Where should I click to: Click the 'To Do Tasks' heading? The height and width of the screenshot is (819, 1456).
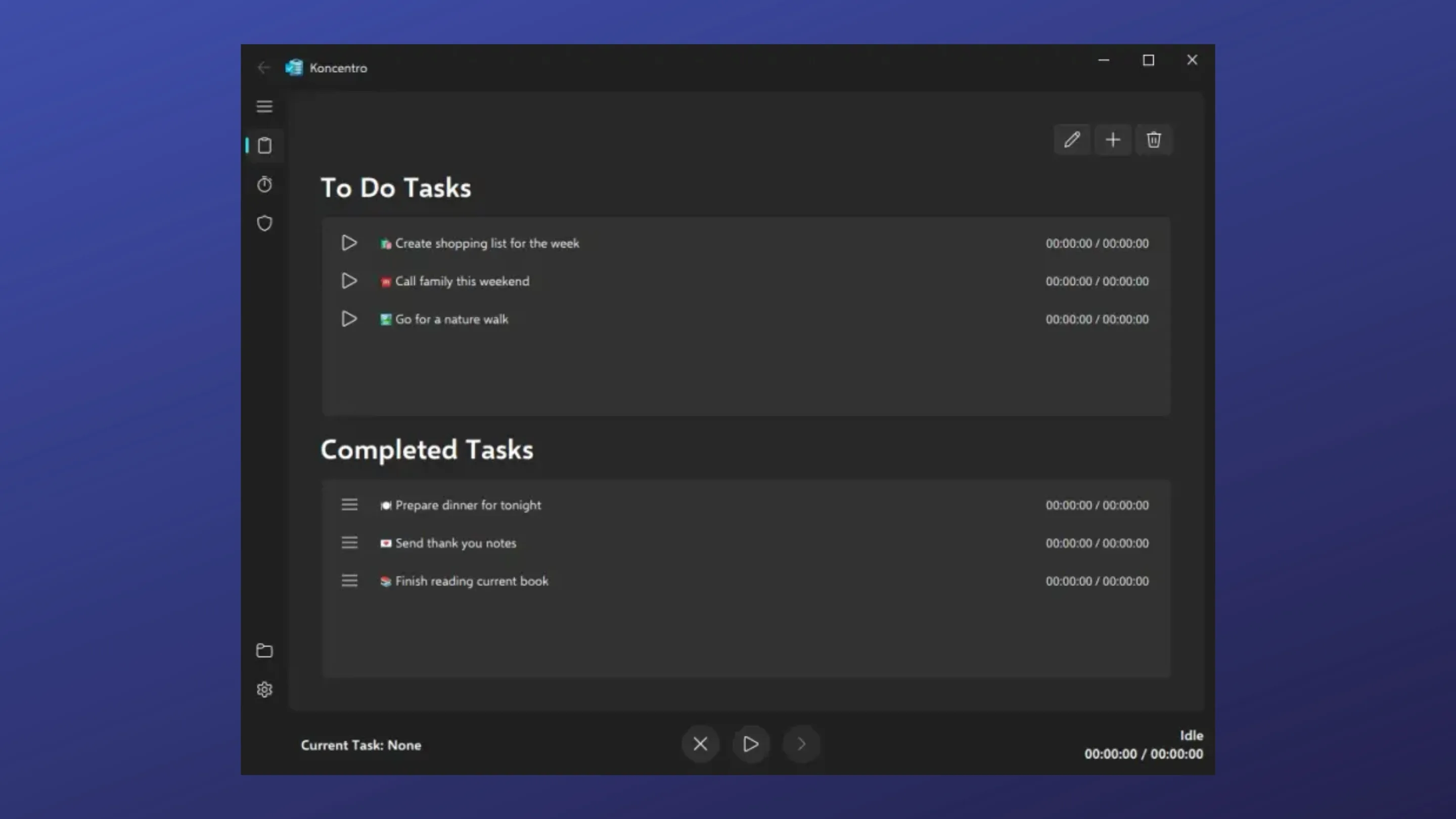click(396, 188)
